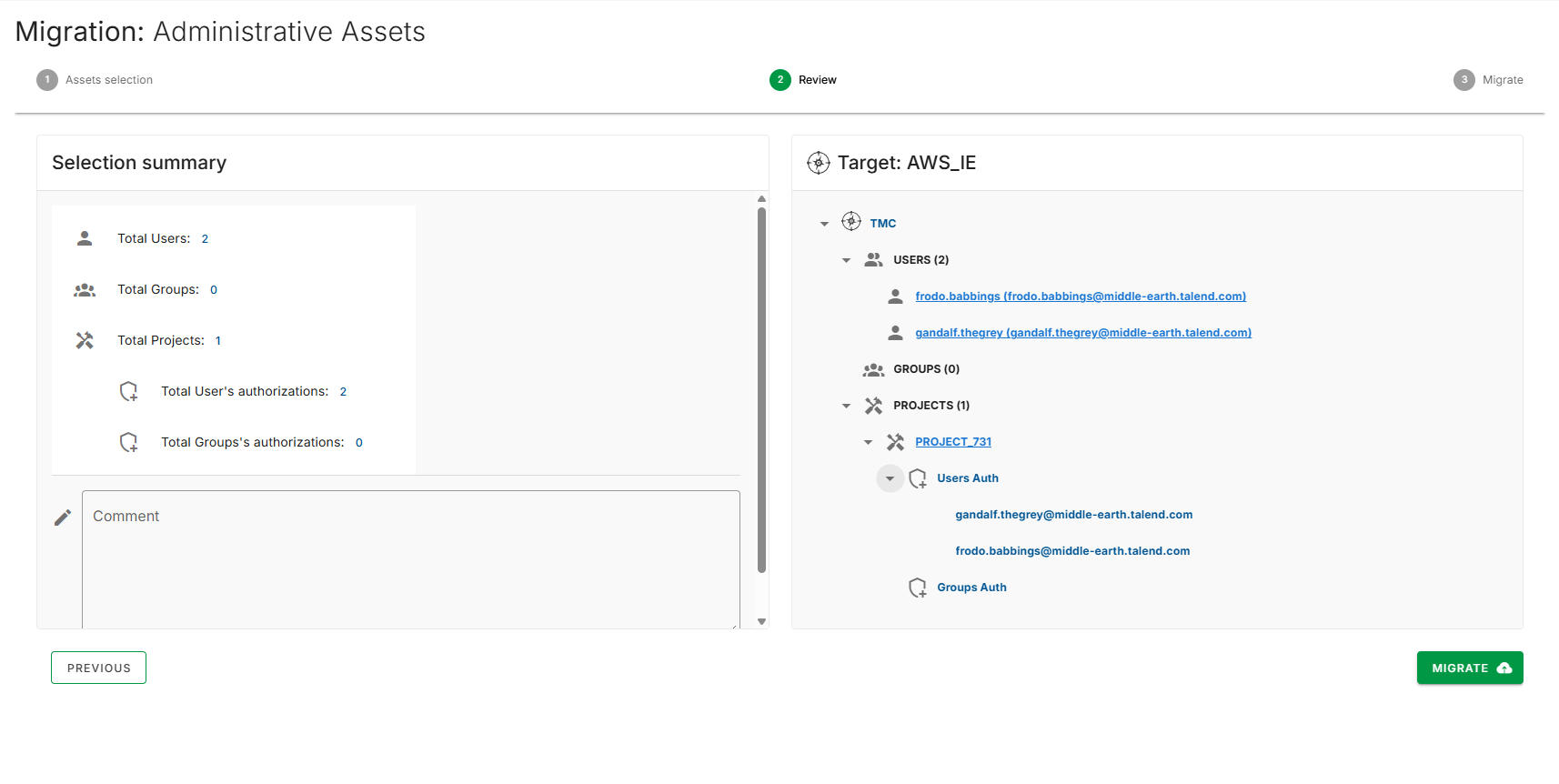The width and height of the screenshot is (1559, 784).
Task: Click the Total Projects tools icon
Action: 85,340
